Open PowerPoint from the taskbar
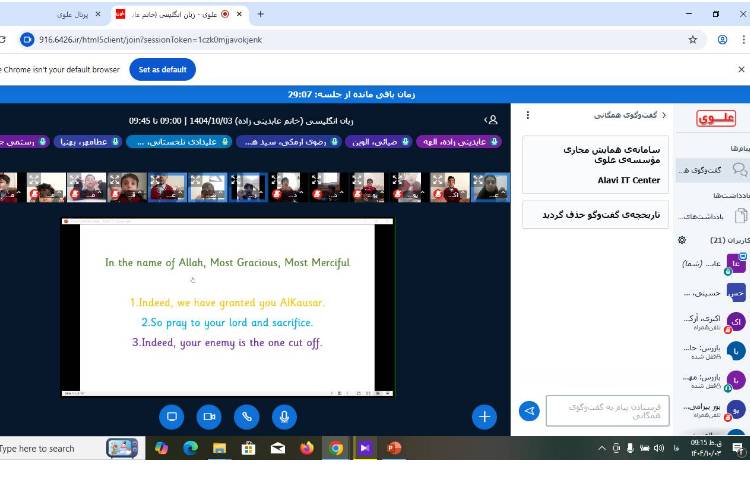The width and height of the screenshot is (750, 480). coord(394,448)
